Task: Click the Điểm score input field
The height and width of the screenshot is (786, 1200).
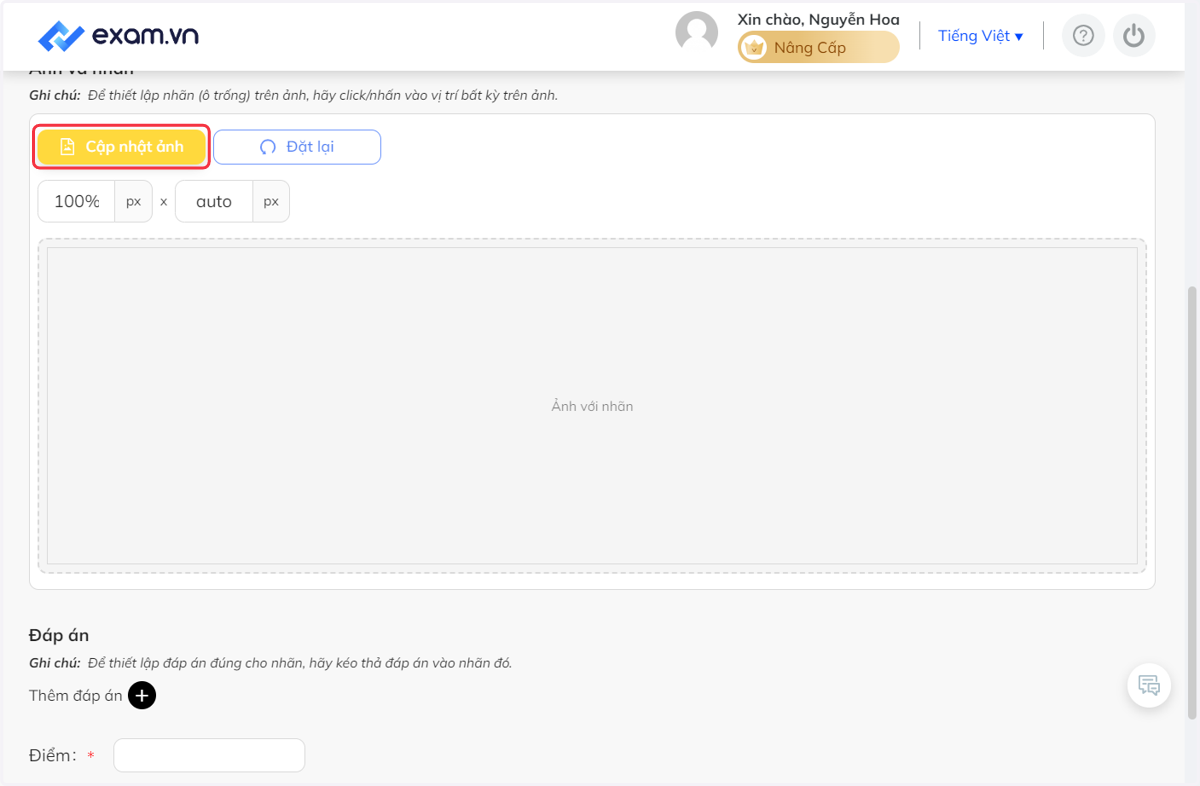Action: point(209,755)
